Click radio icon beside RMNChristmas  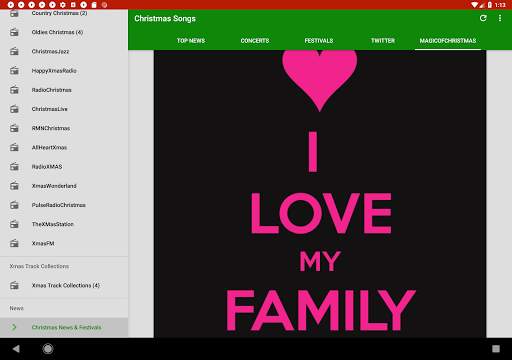point(14,128)
